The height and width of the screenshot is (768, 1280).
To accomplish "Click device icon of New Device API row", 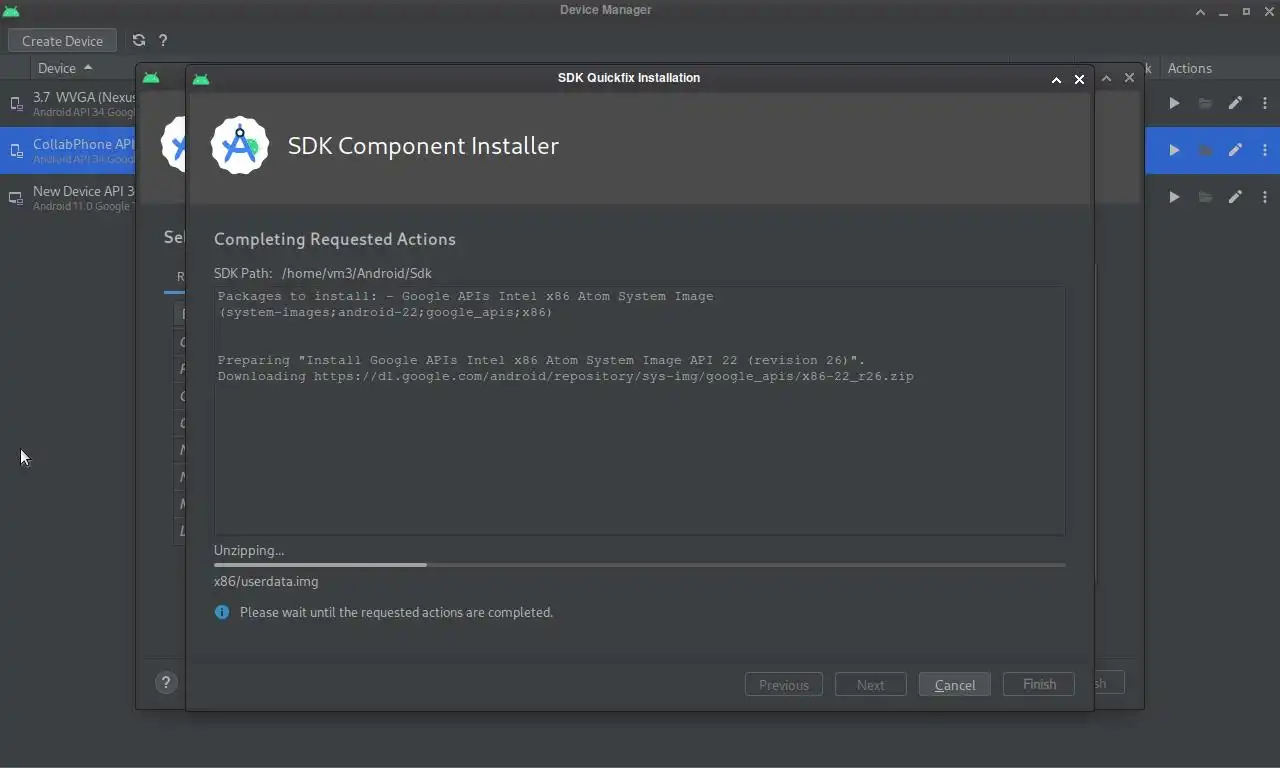I will pos(16,198).
